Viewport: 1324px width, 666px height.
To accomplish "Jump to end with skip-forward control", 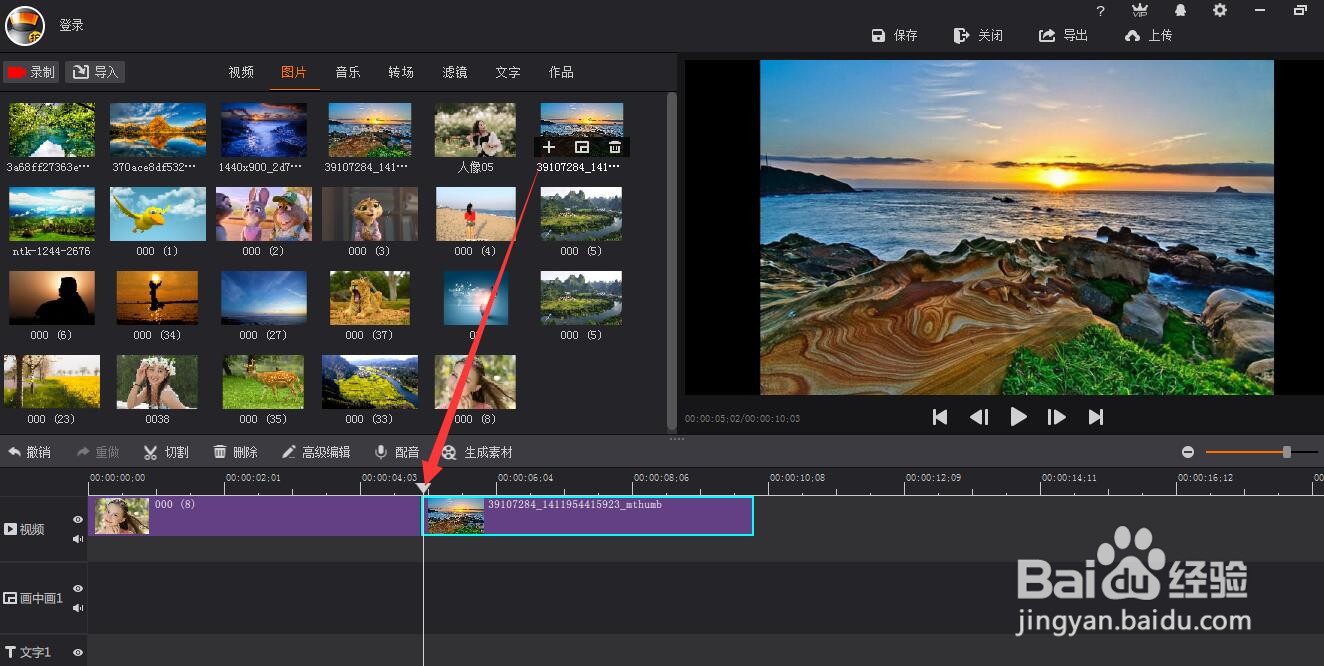I will pyautogui.click(x=1096, y=417).
